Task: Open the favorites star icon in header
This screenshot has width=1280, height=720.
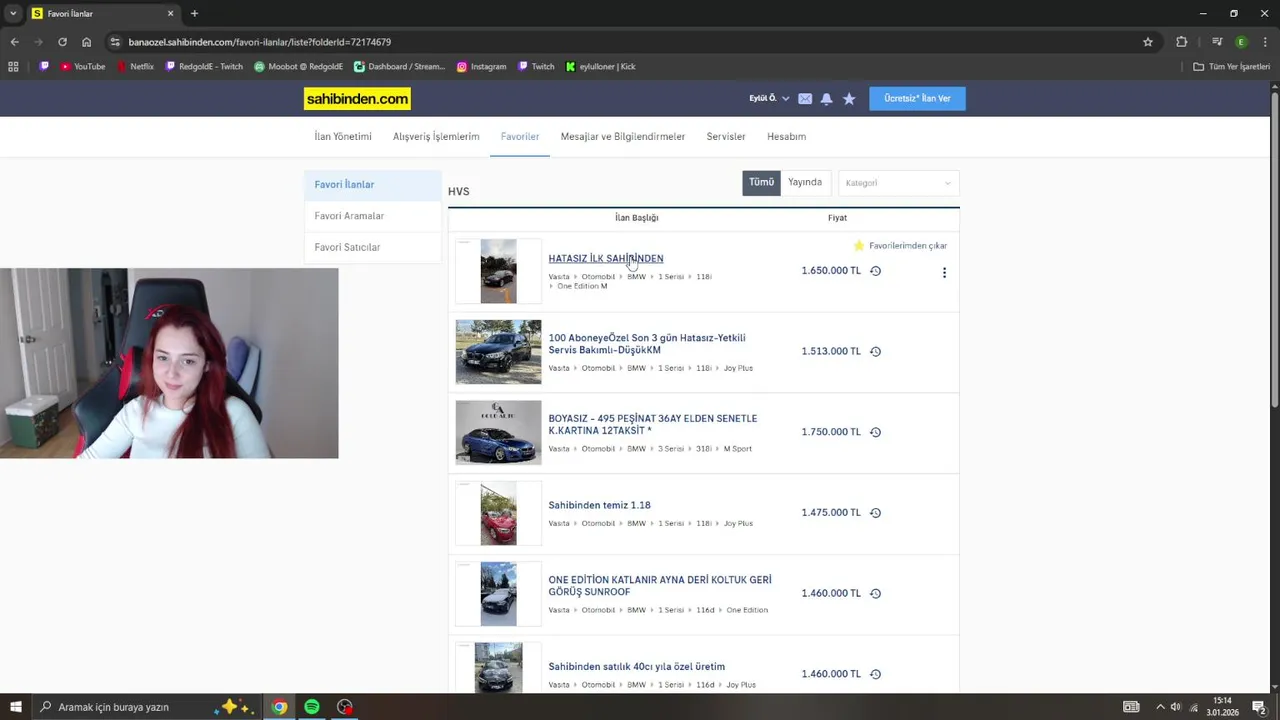Action: pos(849,99)
